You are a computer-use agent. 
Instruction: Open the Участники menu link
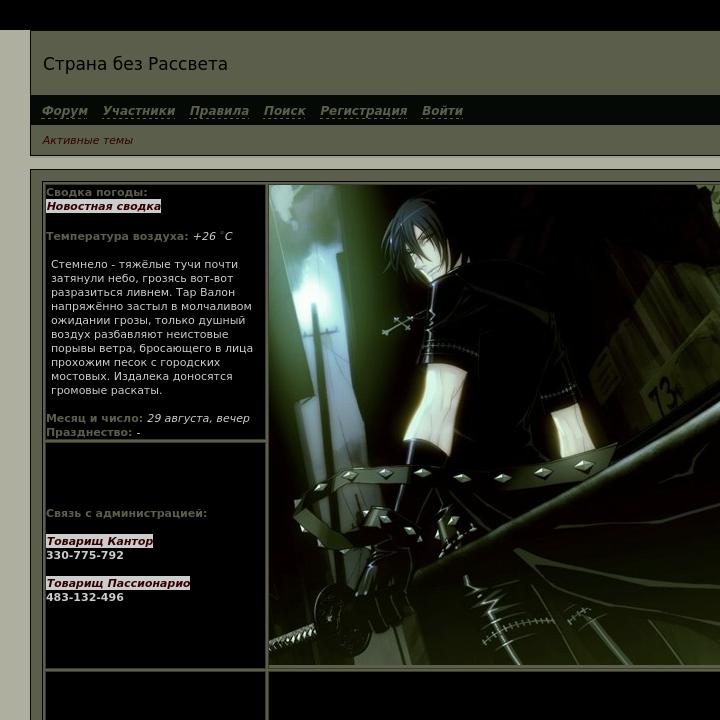(139, 111)
